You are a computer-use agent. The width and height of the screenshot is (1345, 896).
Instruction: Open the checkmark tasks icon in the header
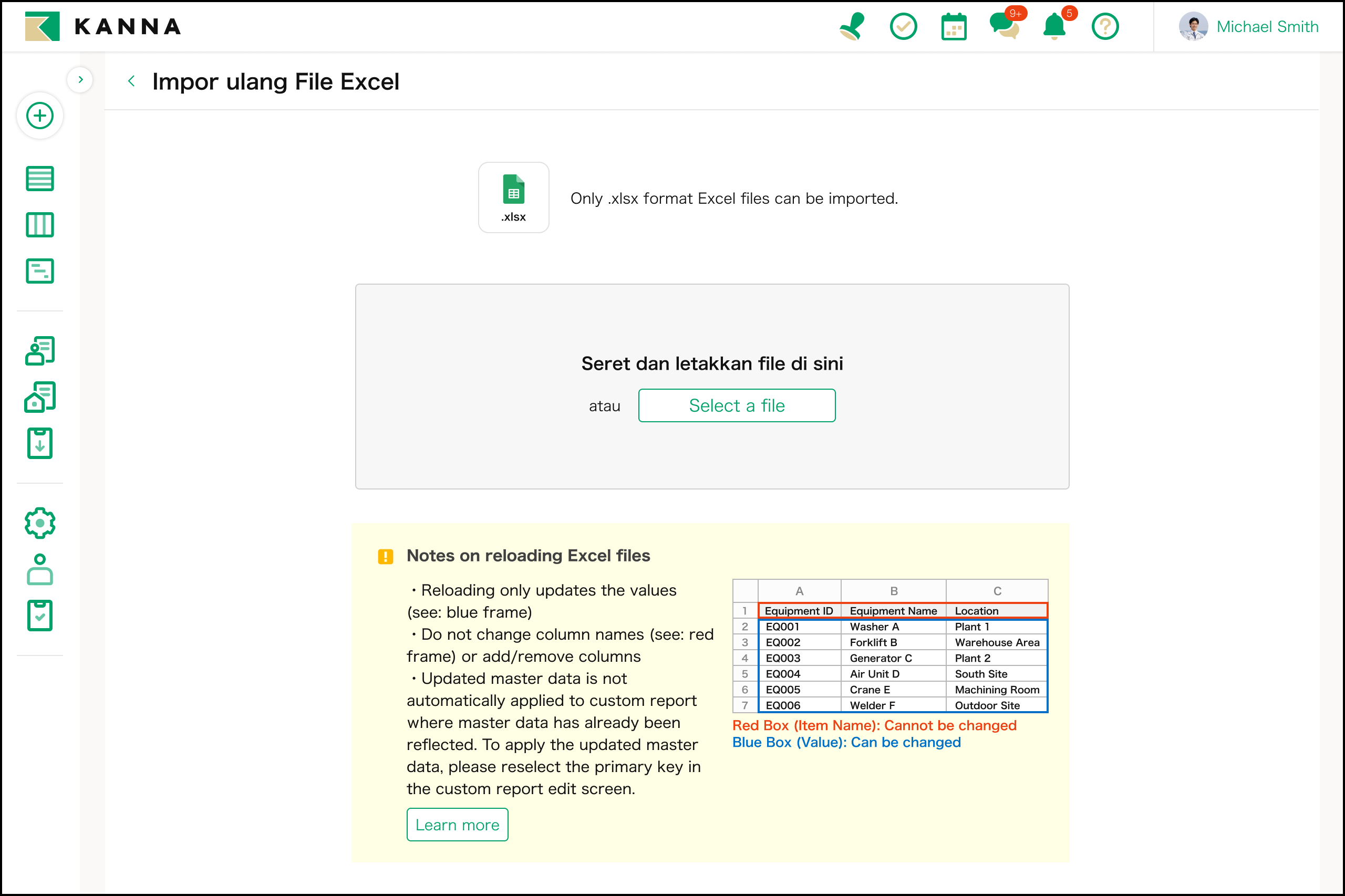pos(903,27)
